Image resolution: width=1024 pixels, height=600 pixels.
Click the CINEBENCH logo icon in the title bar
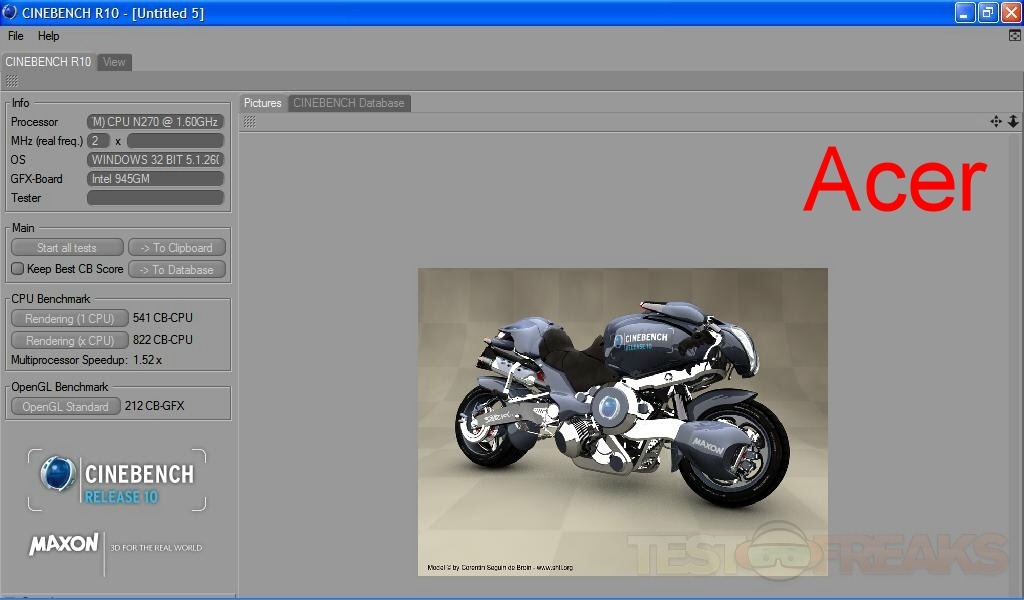pos(10,12)
